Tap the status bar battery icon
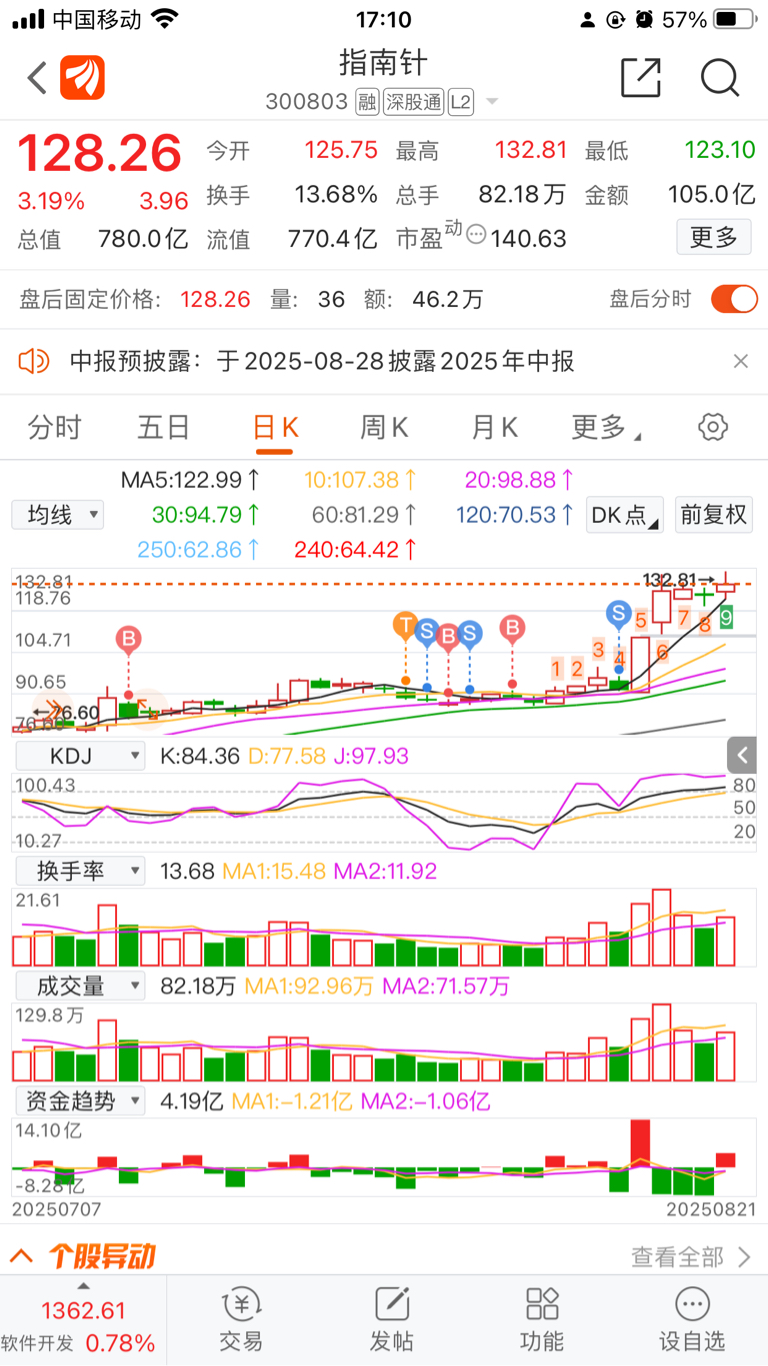Screen dimensions: 768x1366 [x=735, y=19]
